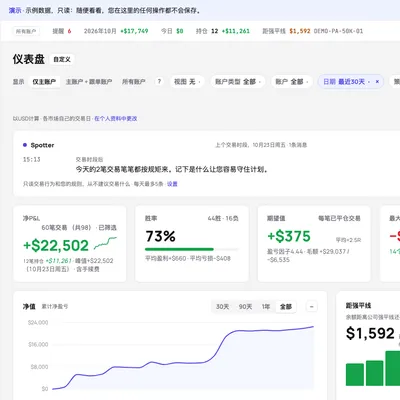Viewport: 400px width, 400px height.
Task: Click 60笔交易 (共98) · 已筛选 text
Action: (79, 228)
